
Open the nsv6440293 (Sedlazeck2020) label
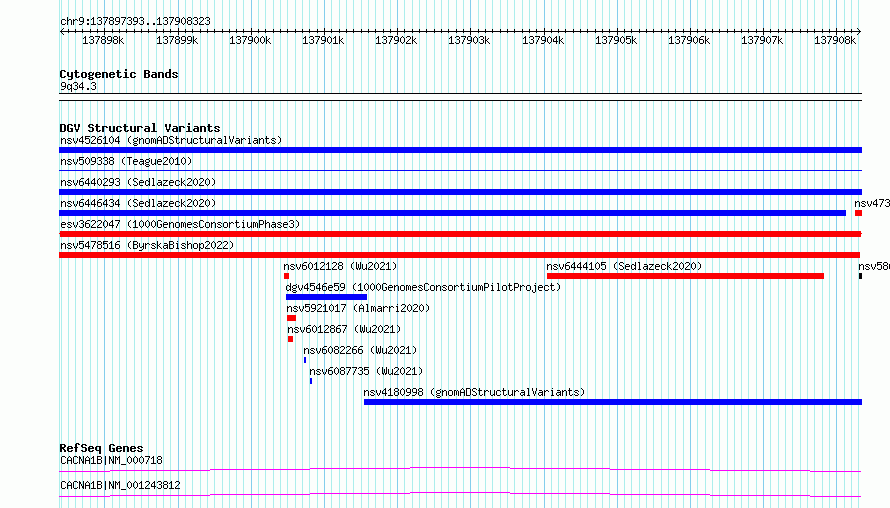click(138, 182)
